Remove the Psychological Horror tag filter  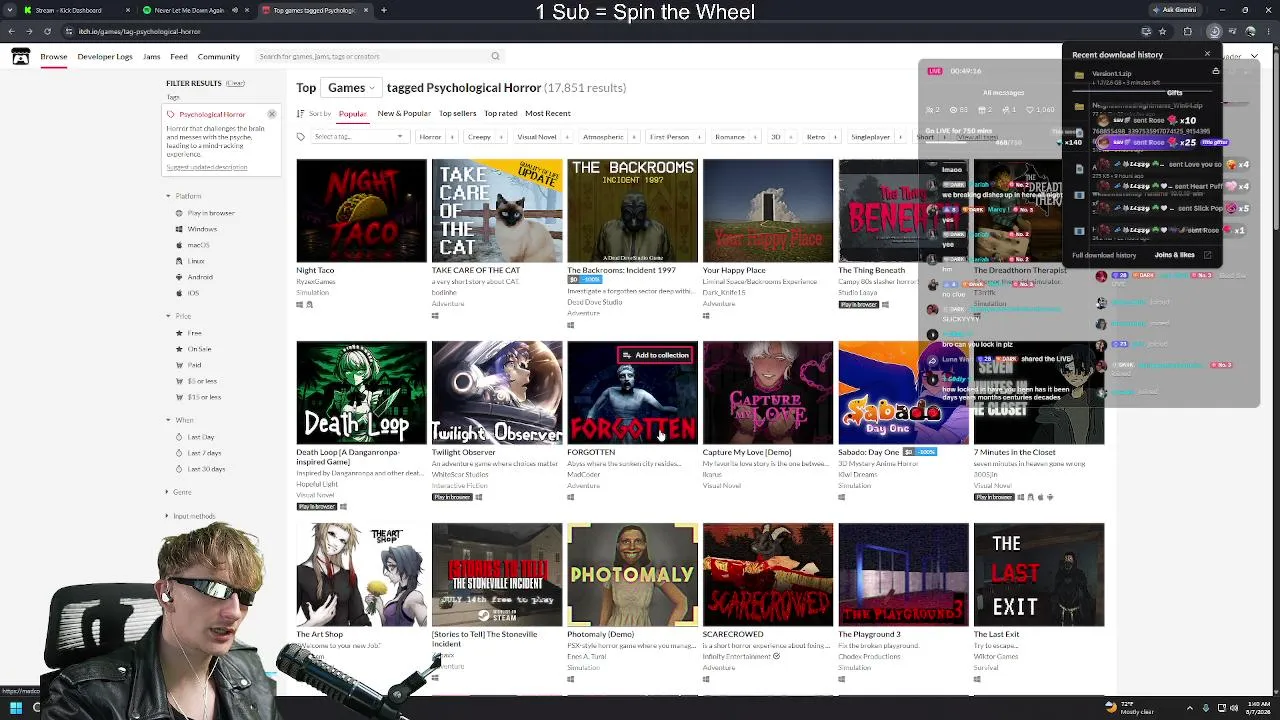271,114
